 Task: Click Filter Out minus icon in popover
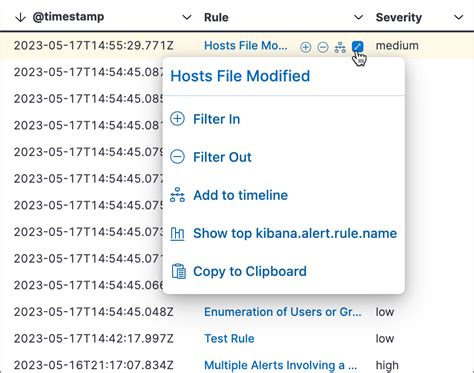click(x=177, y=157)
